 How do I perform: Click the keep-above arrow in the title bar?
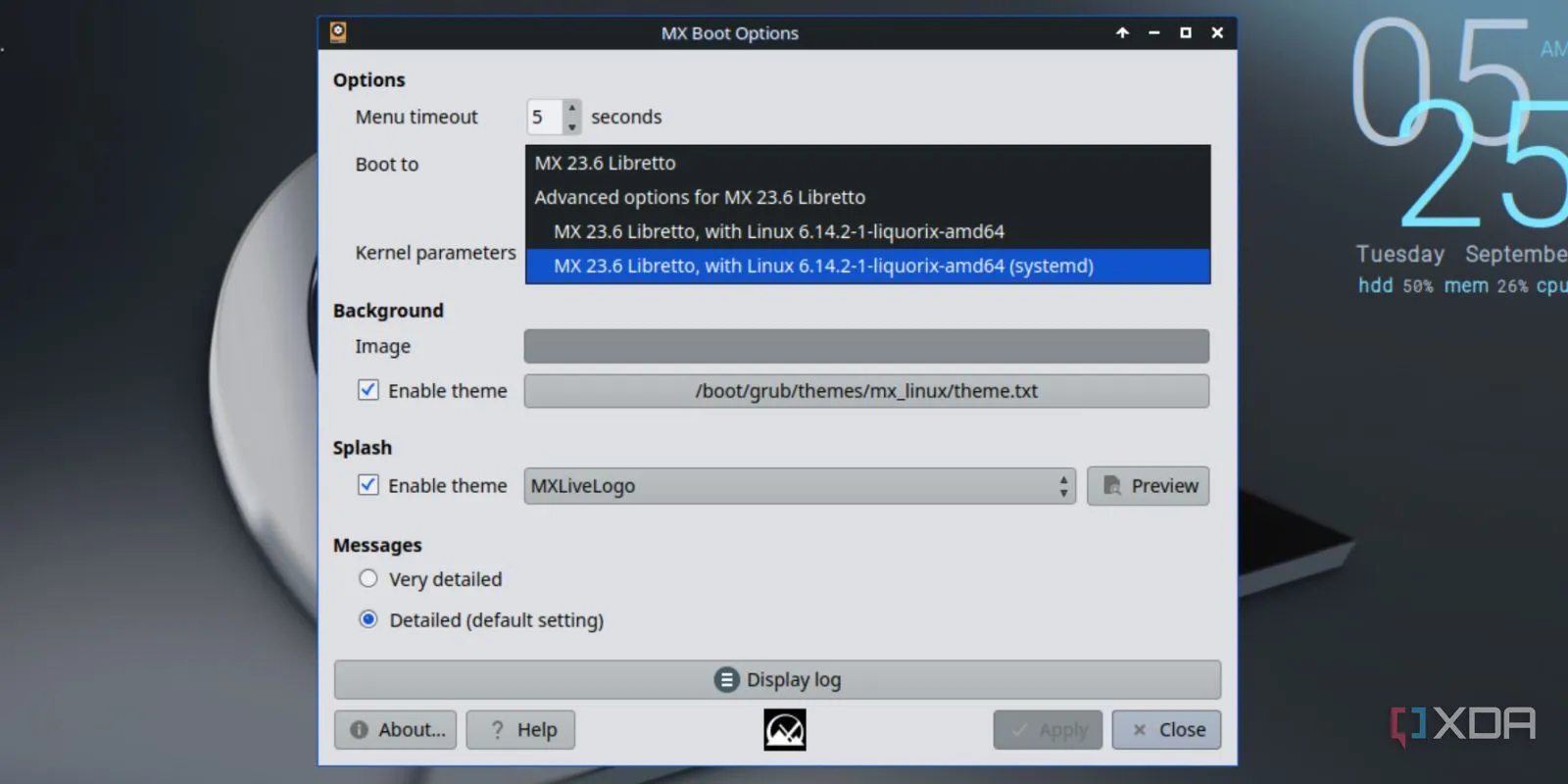[1122, 32]
